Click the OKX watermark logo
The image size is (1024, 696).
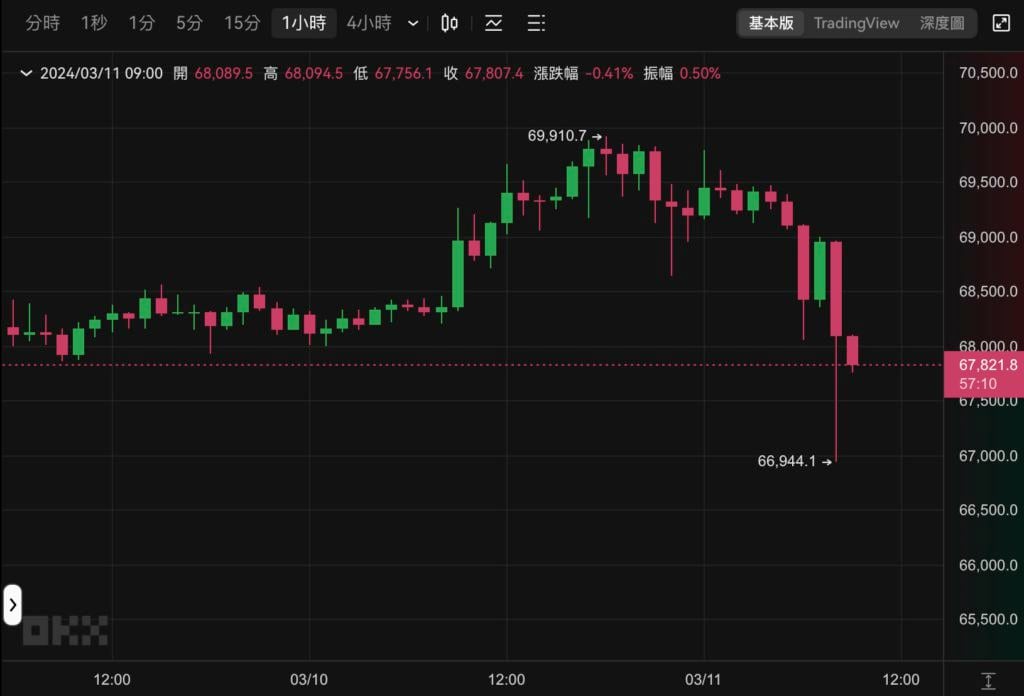(x=65, y=630)
